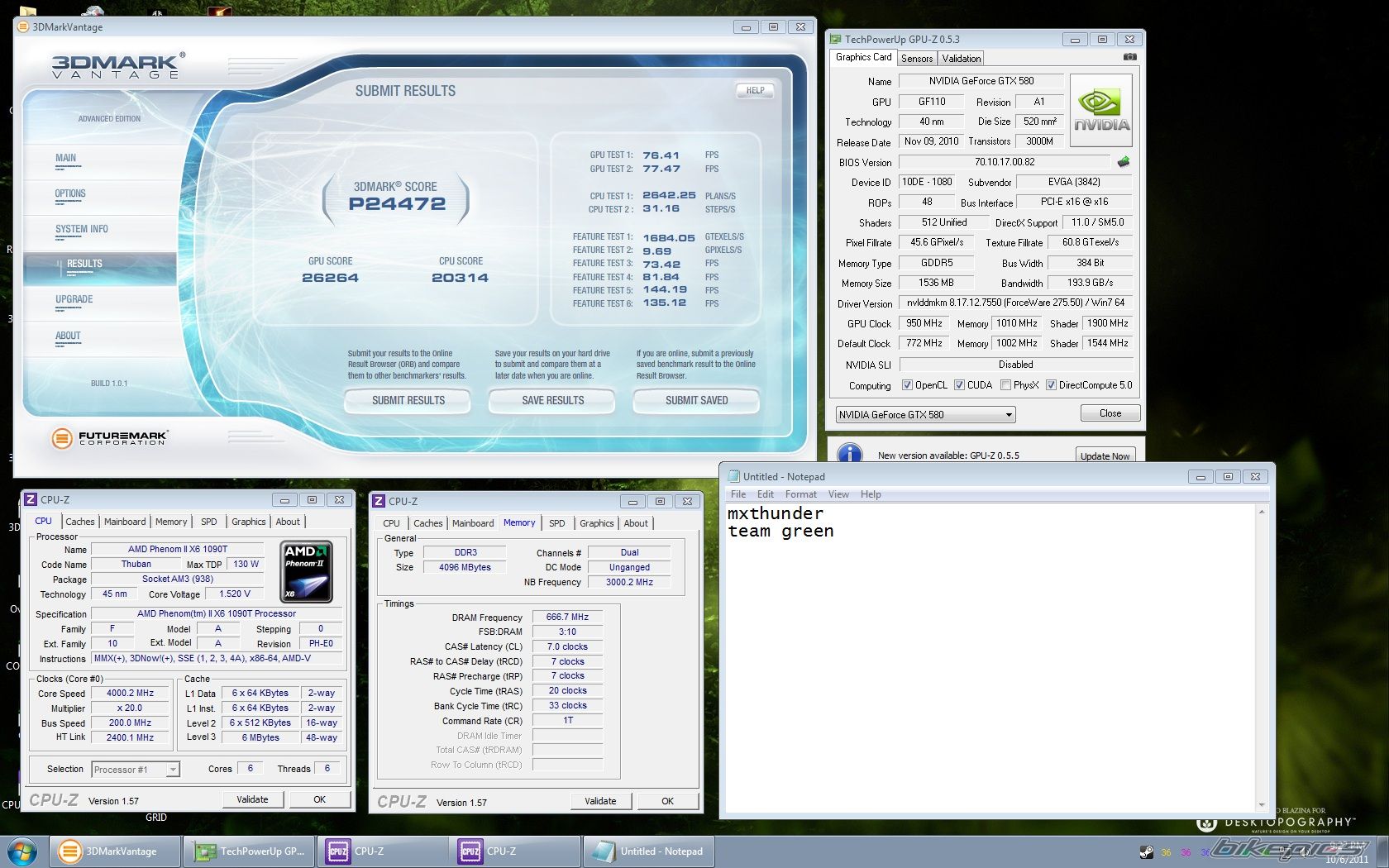Click the Save Results button
The width and height of the screenshot is (1389, 868).
pyautogui.click(x=552, y=400)
